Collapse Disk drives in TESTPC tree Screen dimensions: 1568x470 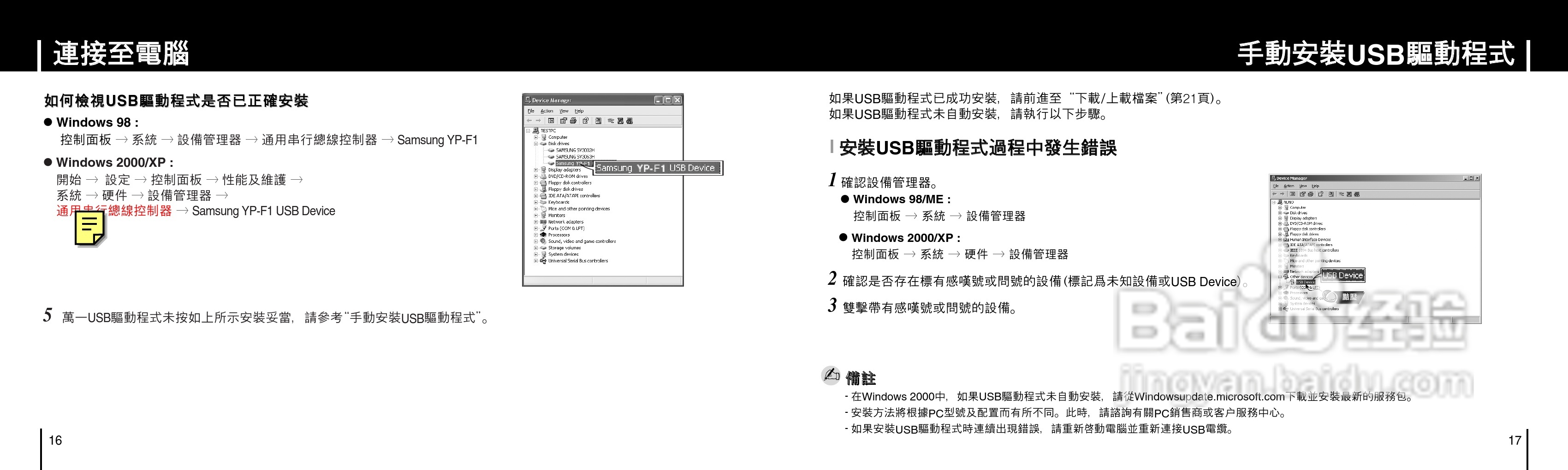tap(536, 144)
